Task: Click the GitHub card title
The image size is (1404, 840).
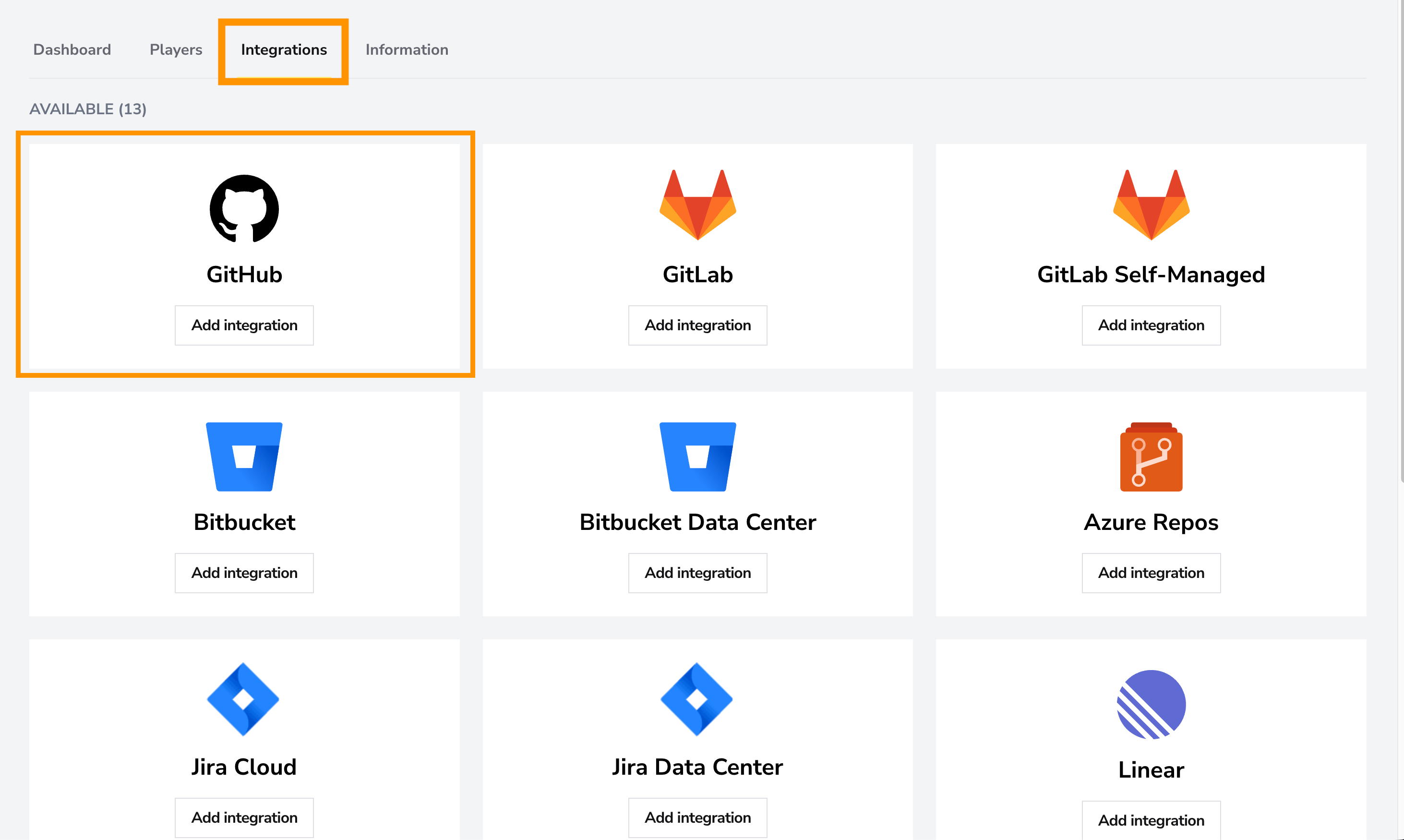Action: [244, 275]
